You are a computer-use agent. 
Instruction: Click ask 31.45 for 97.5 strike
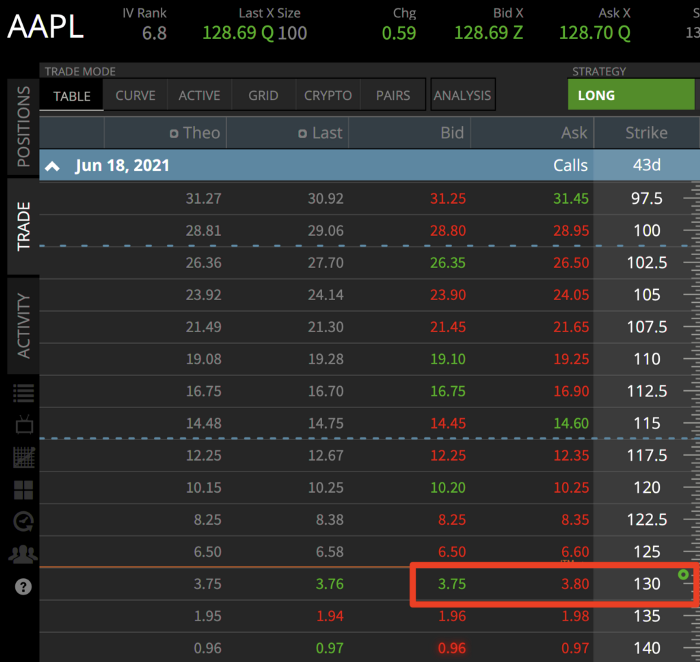[571, 198]
